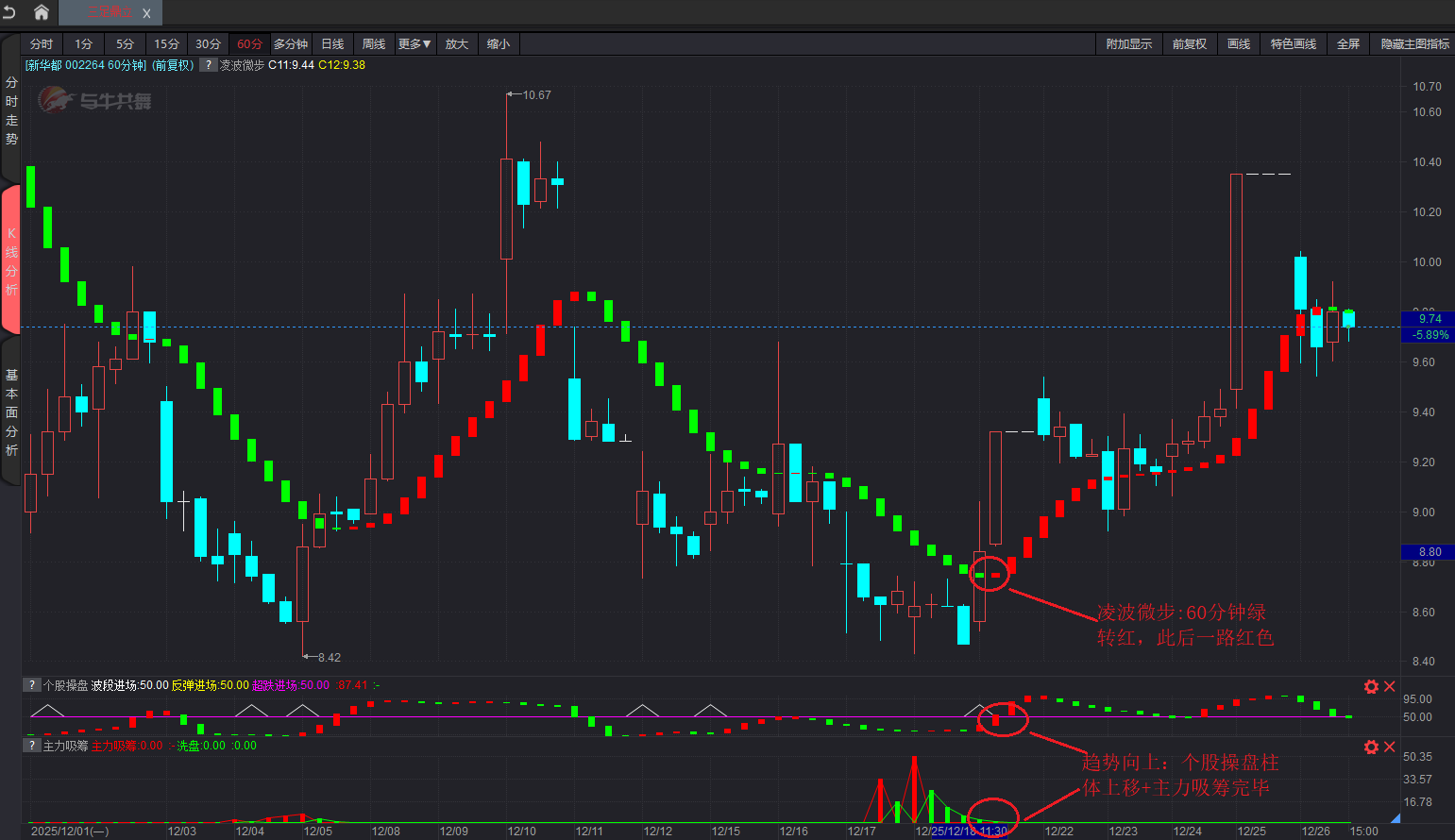This screenshot has width=1455, height=840.
Task: Expand the 更多 periods dropdown
Action: (415, 44)
